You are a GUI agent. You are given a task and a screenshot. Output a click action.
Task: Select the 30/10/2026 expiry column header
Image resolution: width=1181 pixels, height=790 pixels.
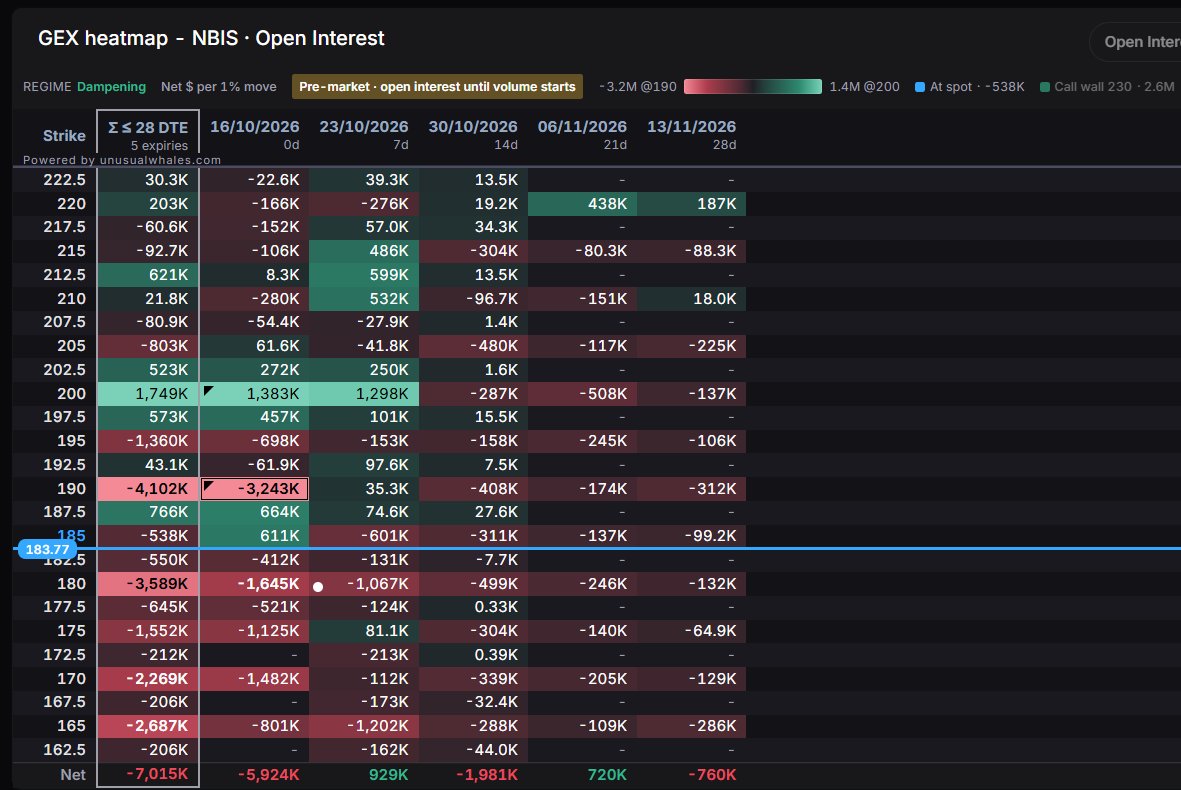[x=473, y=134]
